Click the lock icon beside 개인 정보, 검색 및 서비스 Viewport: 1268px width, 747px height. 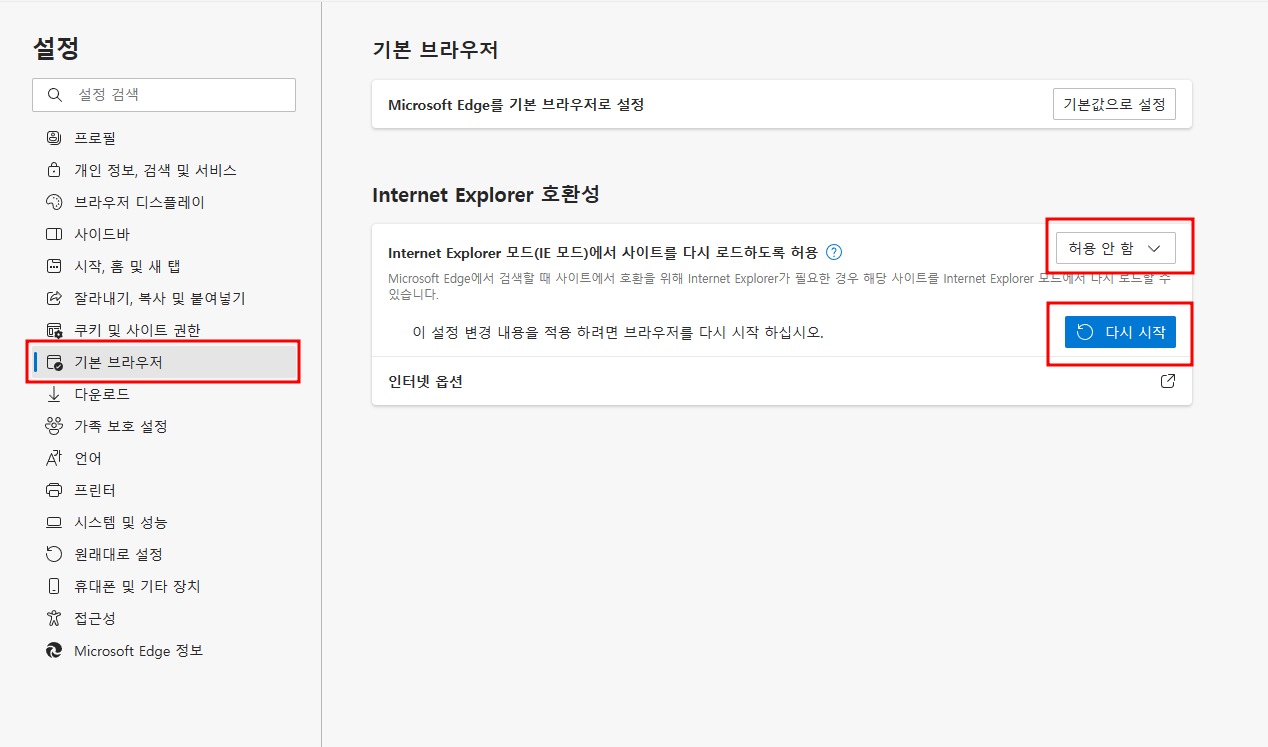click(x=54, y=170)
